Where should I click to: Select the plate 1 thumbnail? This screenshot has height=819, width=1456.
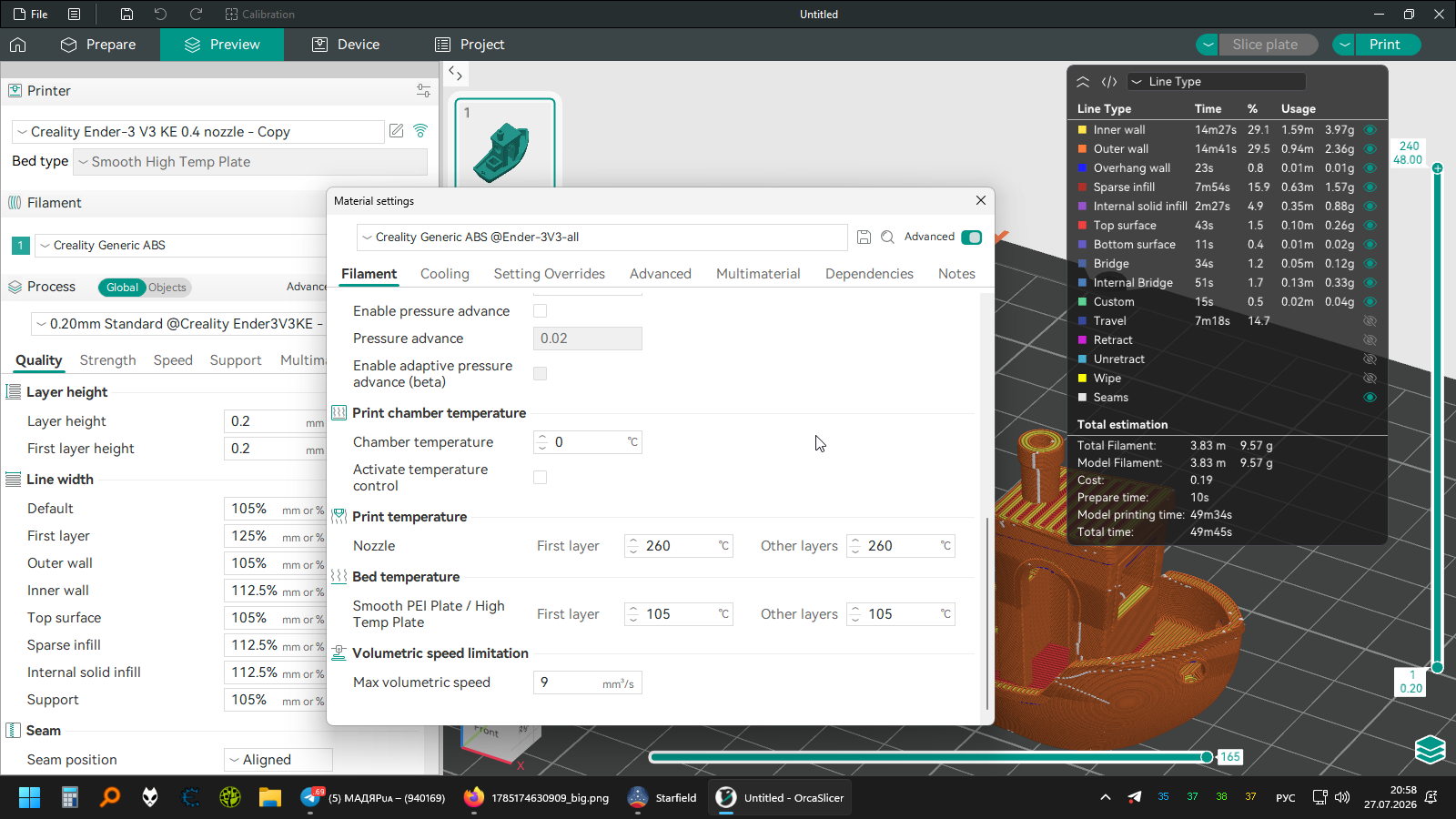tap(505, 143)
